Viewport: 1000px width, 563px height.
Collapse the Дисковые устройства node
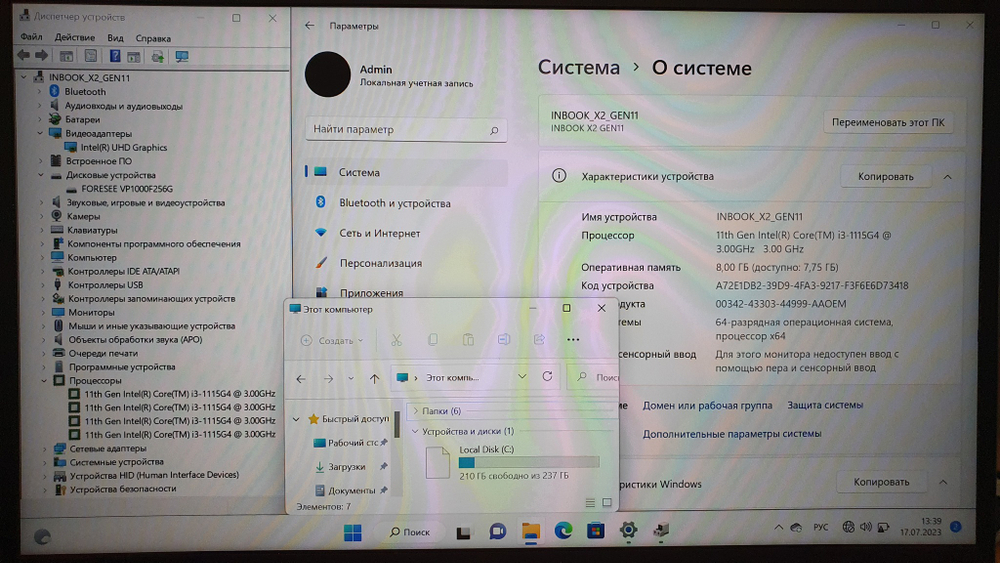coord(40,175)
